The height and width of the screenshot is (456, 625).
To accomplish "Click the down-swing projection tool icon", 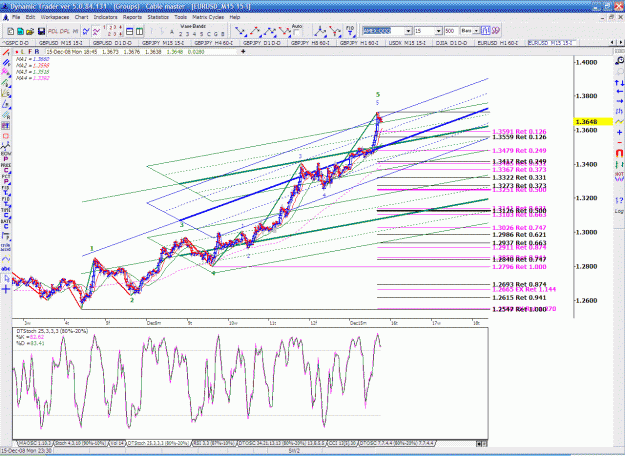I will tap(240, 31).
